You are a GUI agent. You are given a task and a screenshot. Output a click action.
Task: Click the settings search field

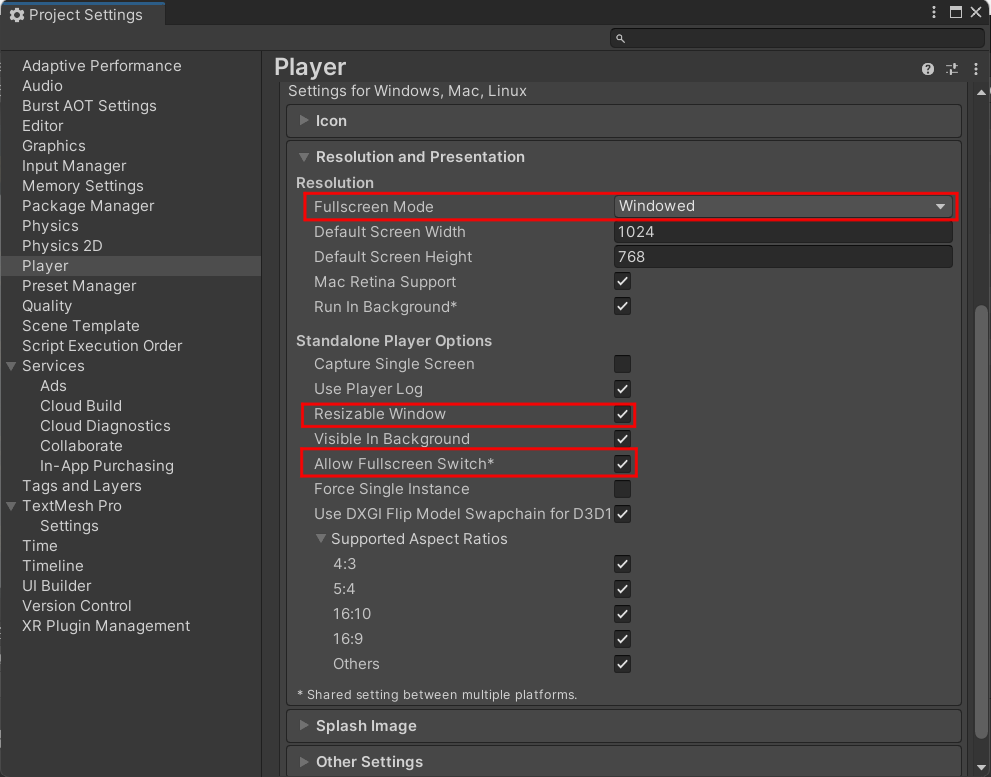coord(797,39)
